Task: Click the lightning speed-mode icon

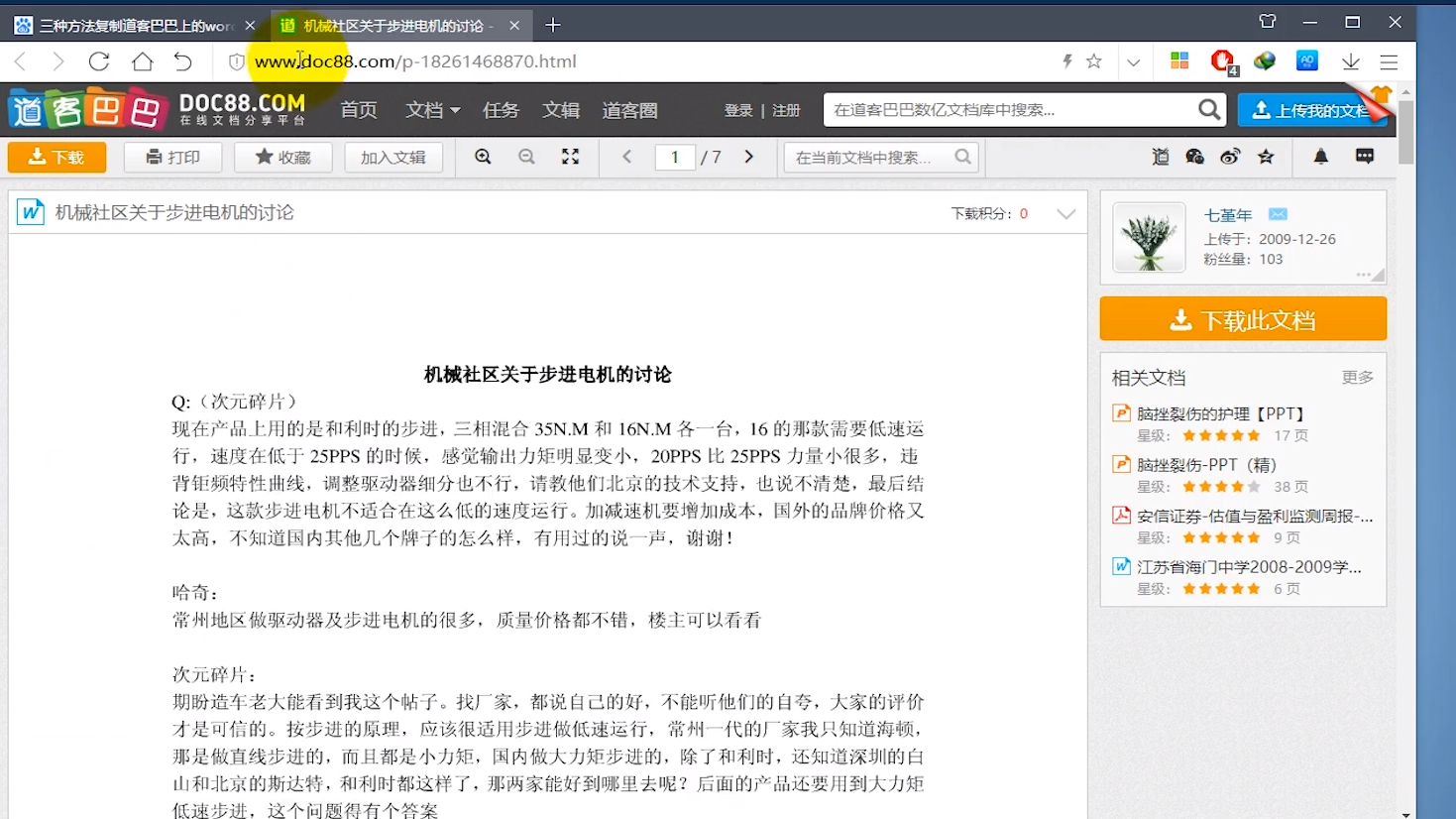Action: [x=1067, y=61]
